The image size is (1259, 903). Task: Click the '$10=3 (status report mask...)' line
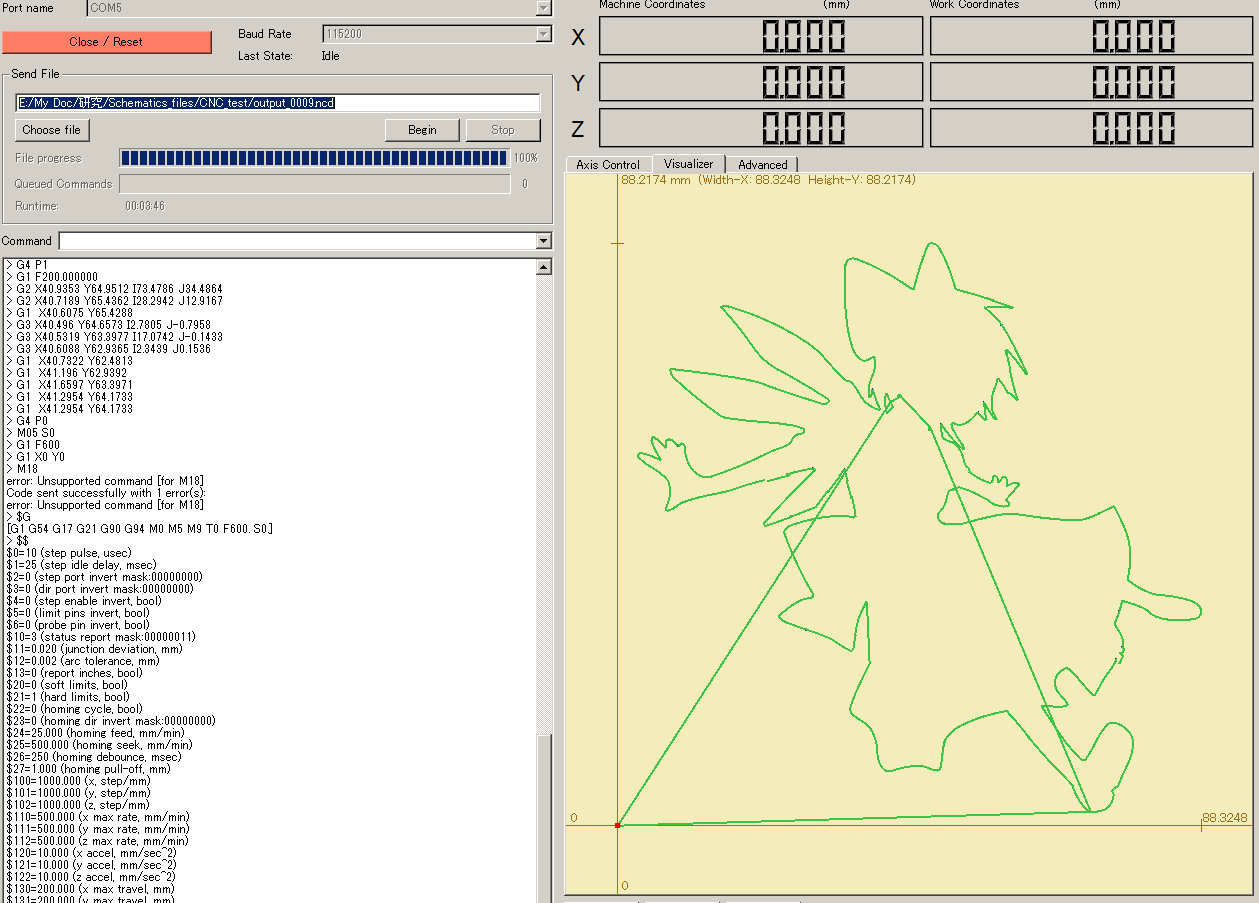(x=101, y=637)
